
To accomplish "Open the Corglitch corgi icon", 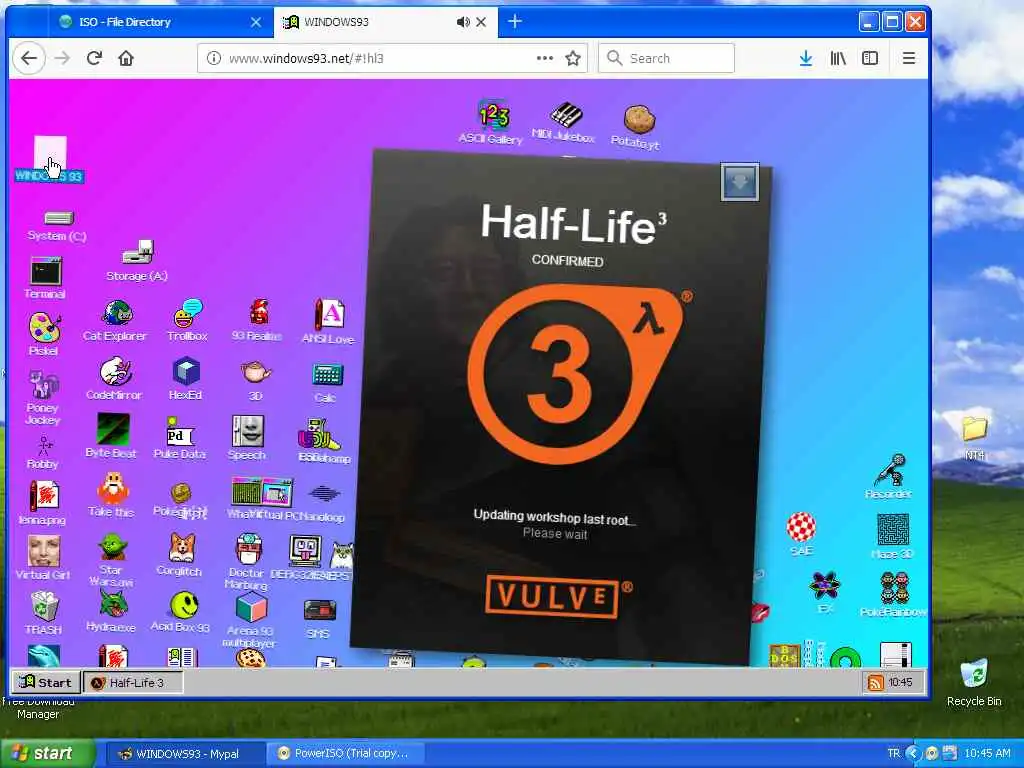I will click(x=181, y=554).
